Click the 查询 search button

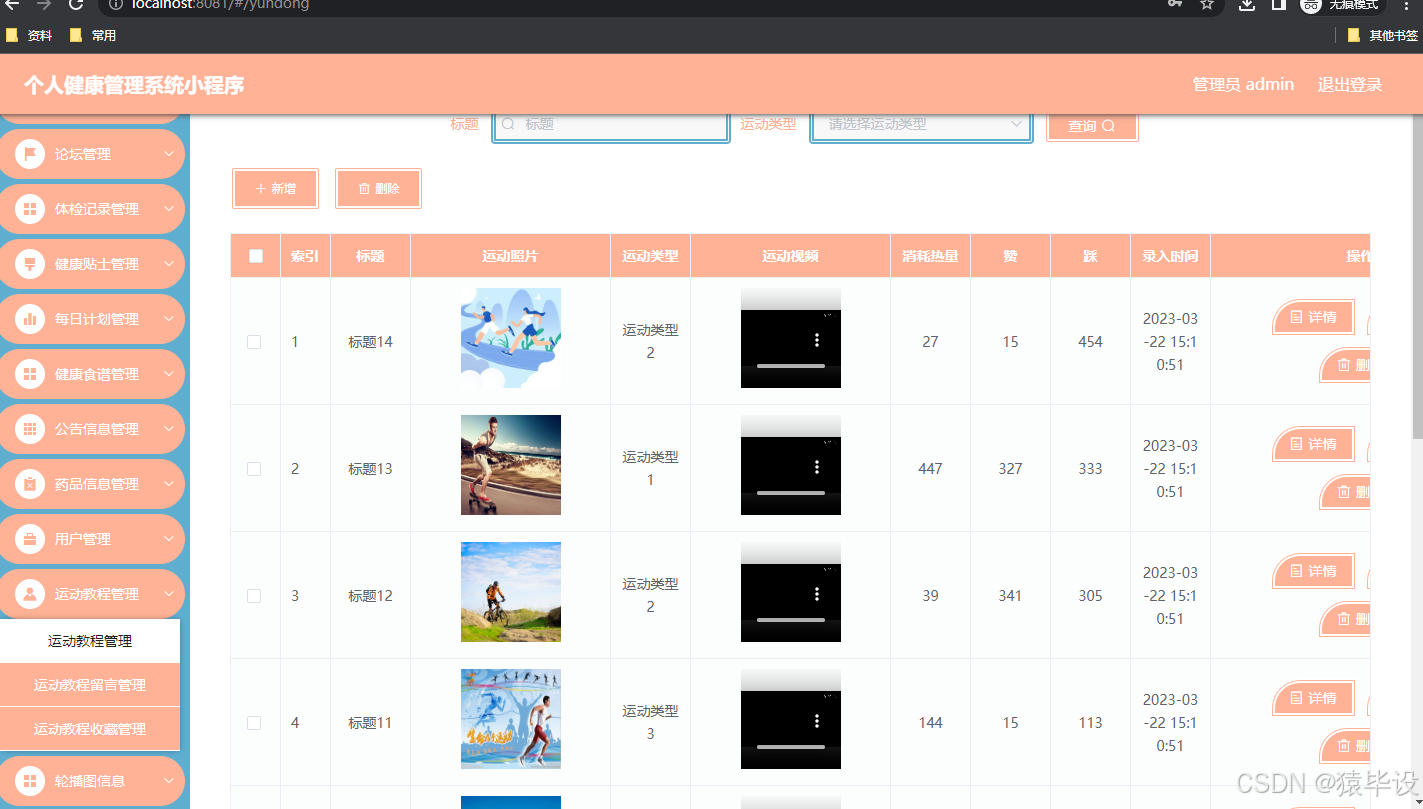pos(1092,126)
